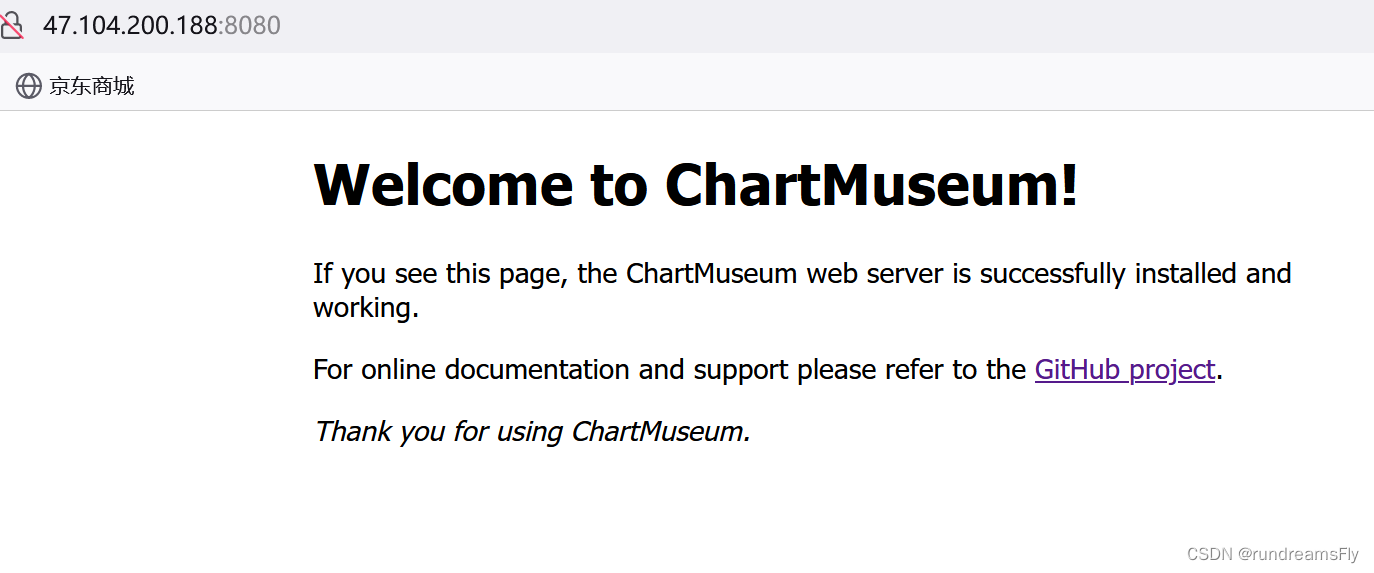Click "ChartMuseum!" in the page heading
This screenshot has height=573, width=1374.
point(871,185)
